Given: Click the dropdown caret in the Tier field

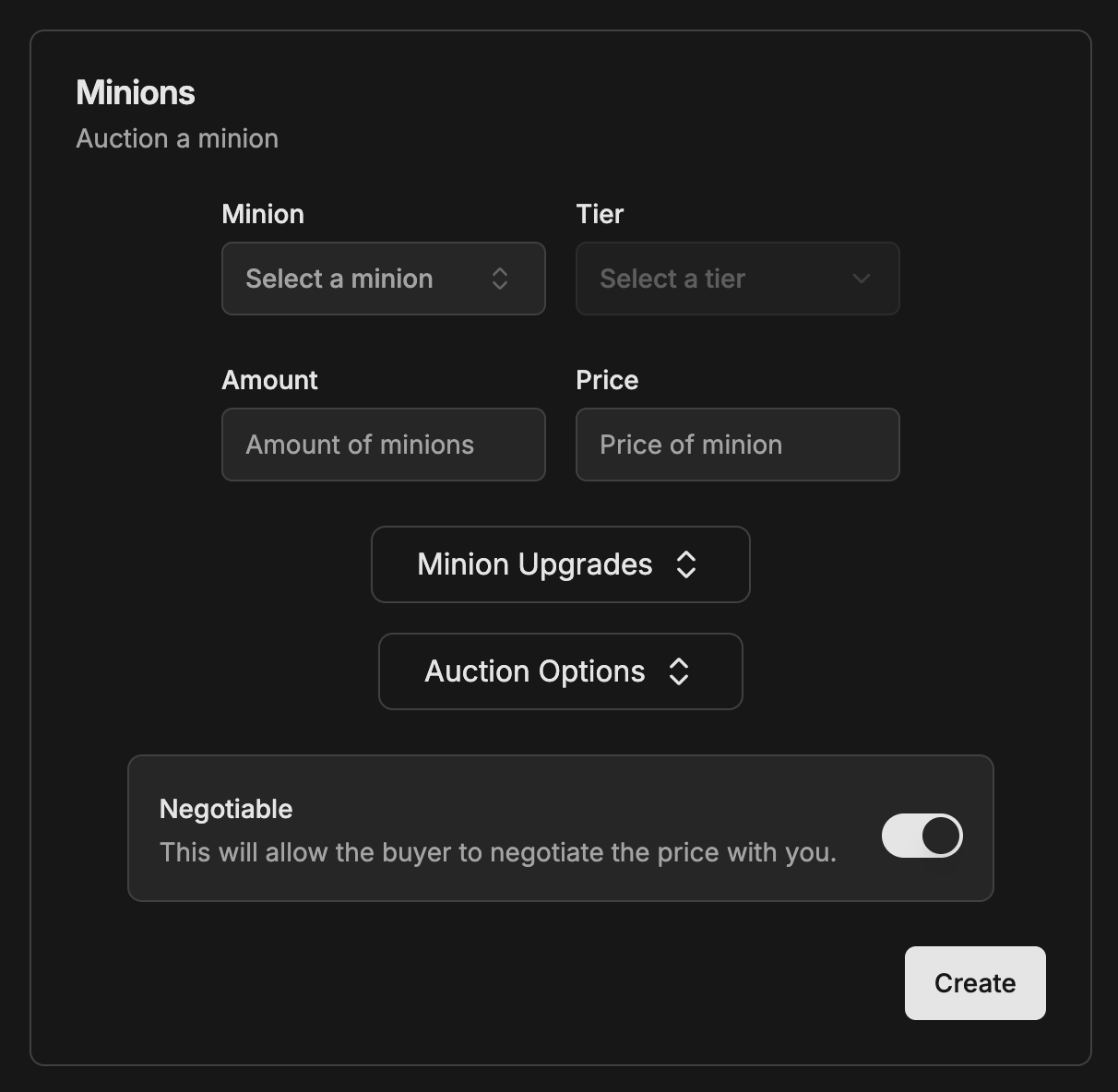Looking at the screenshot, I should [860, 279].
